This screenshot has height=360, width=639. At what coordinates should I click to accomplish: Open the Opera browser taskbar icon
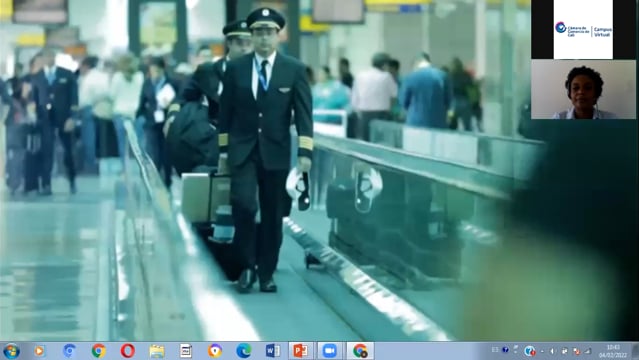128,351
